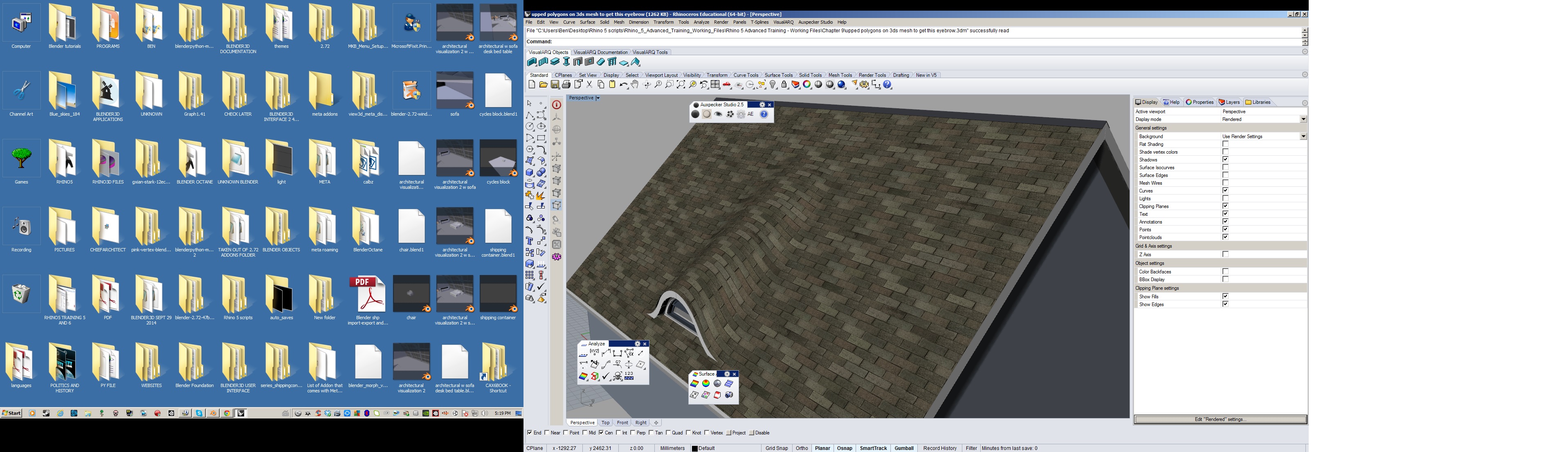
Task: Switch to the Mesh Tools toolbar tab
Action: tap(840, 75)
